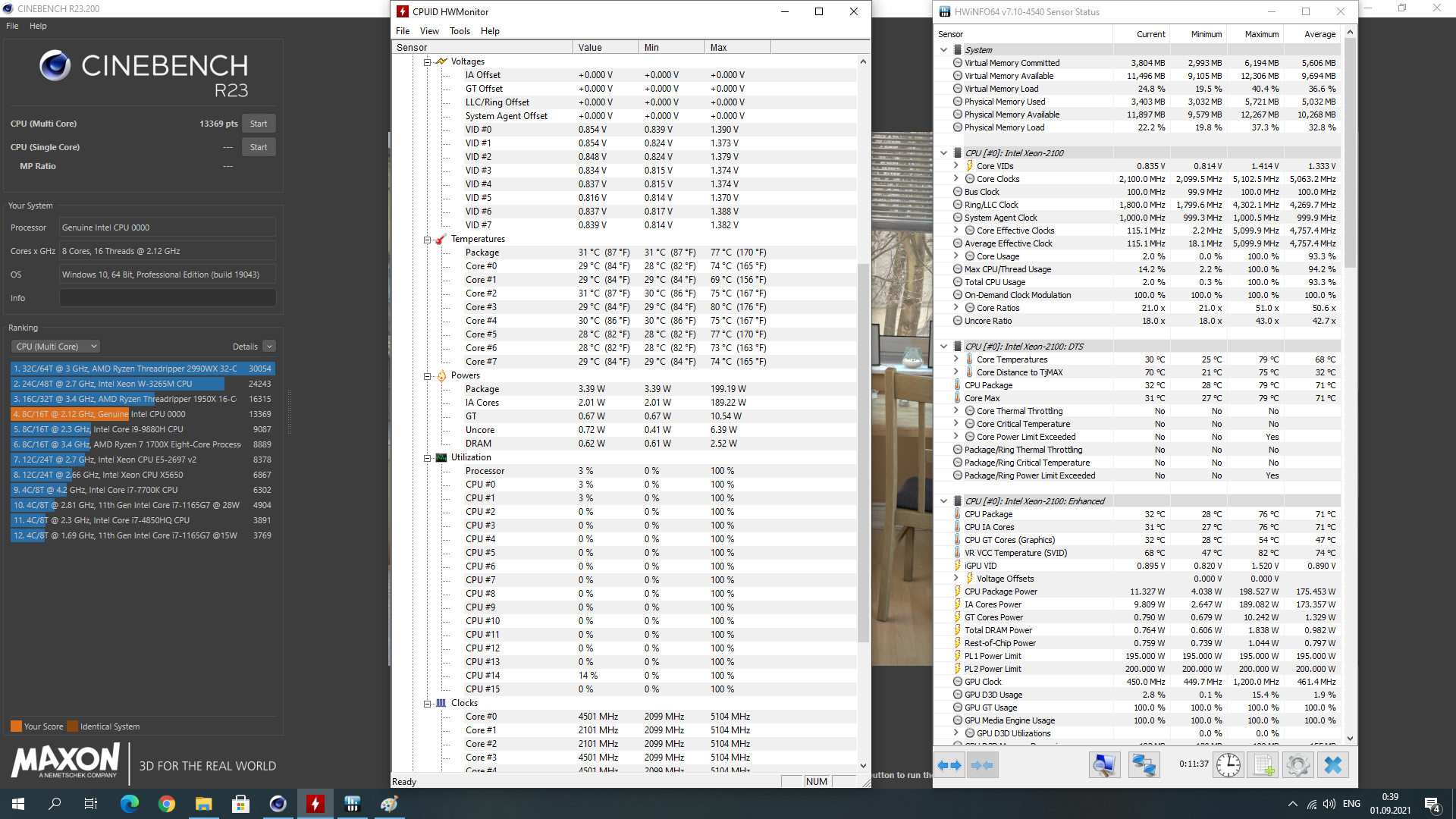Open the Tools menu in HWMonitor
Screen dimensions: 1456x819
460,31
